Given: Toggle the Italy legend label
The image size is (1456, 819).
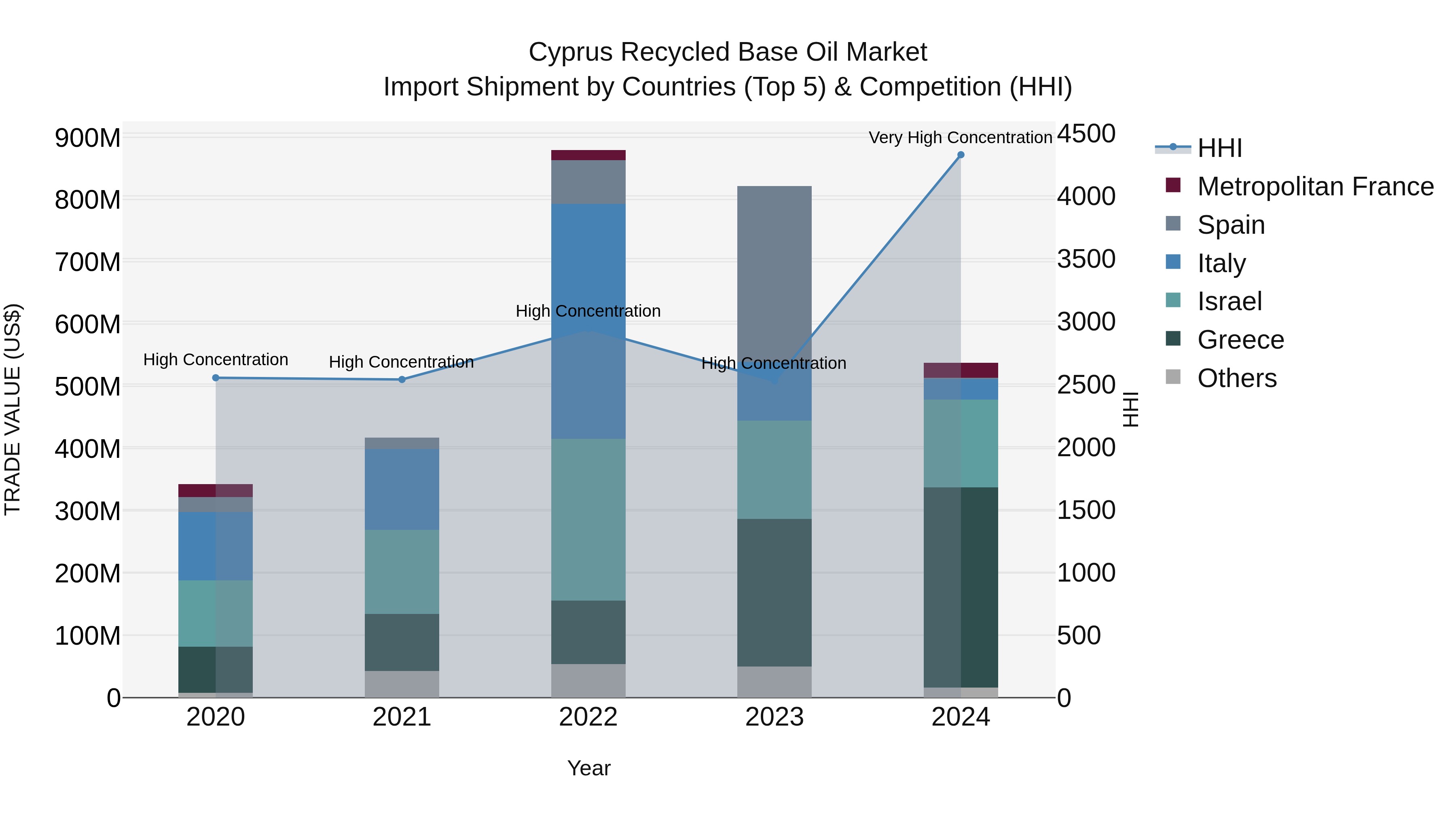Looking at the screenshot, I should click(1221, 263).
